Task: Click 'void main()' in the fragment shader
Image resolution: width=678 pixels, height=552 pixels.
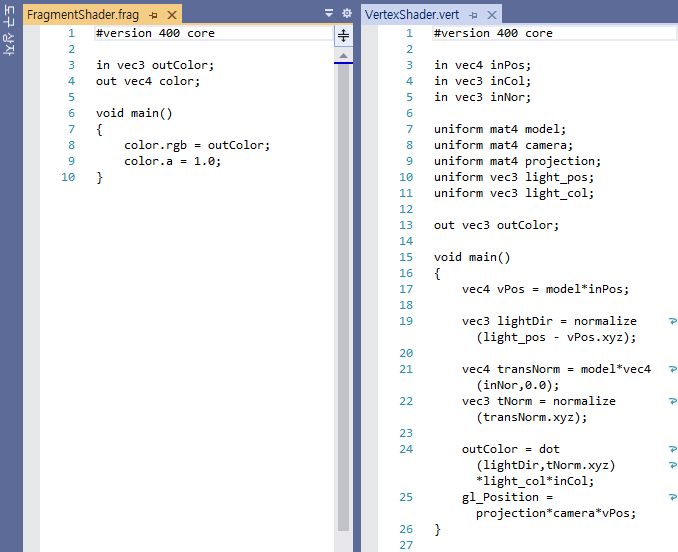Action: tap(134, 113)
